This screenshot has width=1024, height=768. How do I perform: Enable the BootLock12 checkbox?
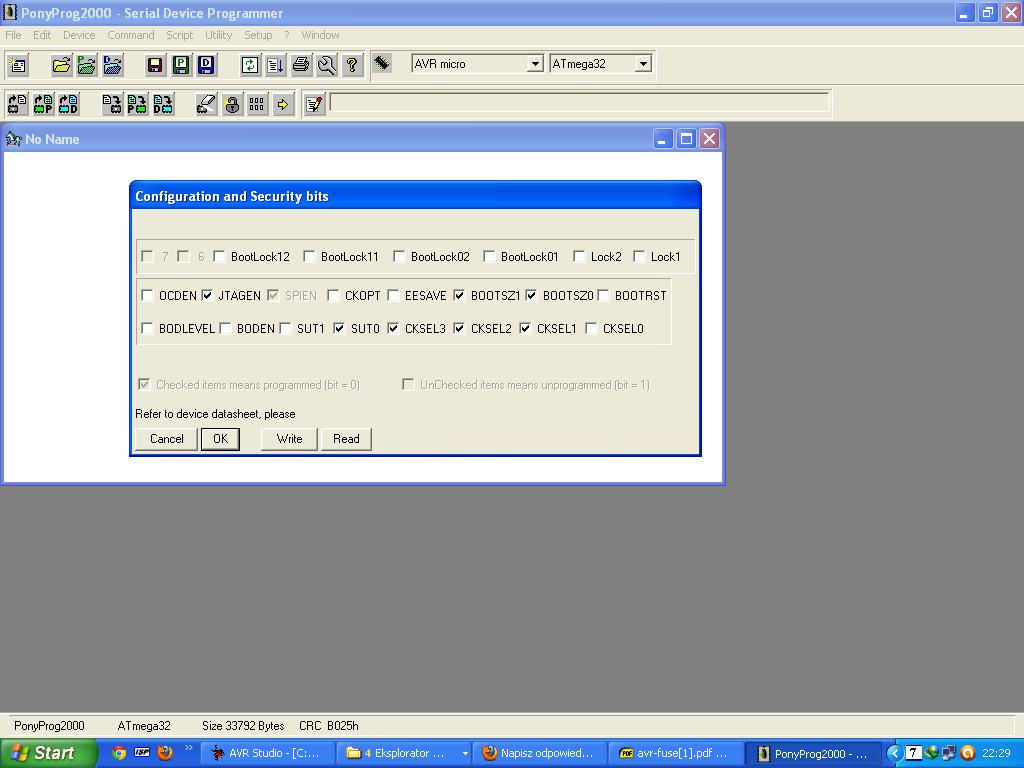[x=219, y=257]
